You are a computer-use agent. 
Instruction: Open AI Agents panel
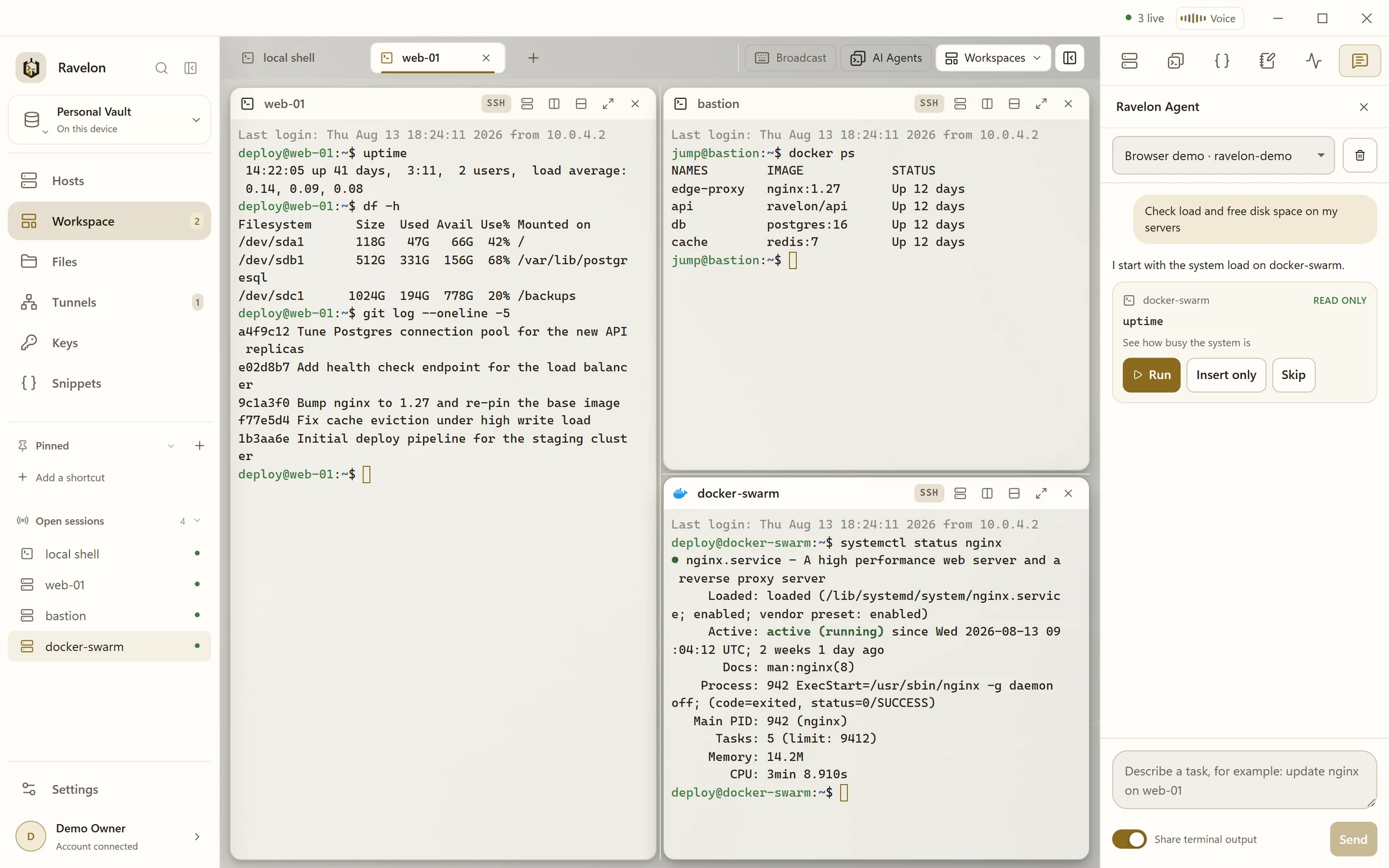pyautogui.click(x=885, y=58)
